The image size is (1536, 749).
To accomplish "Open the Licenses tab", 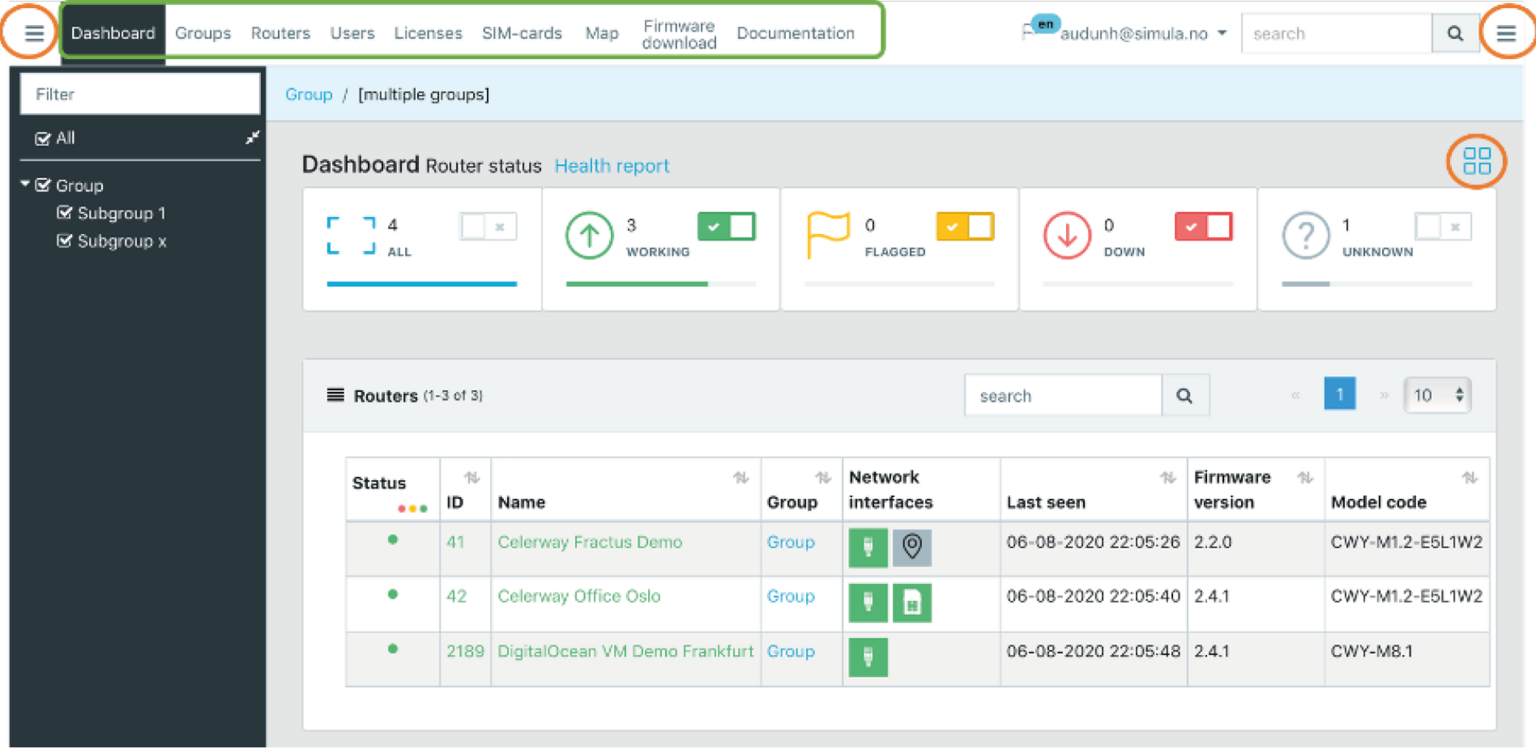I will click(428, 33).
